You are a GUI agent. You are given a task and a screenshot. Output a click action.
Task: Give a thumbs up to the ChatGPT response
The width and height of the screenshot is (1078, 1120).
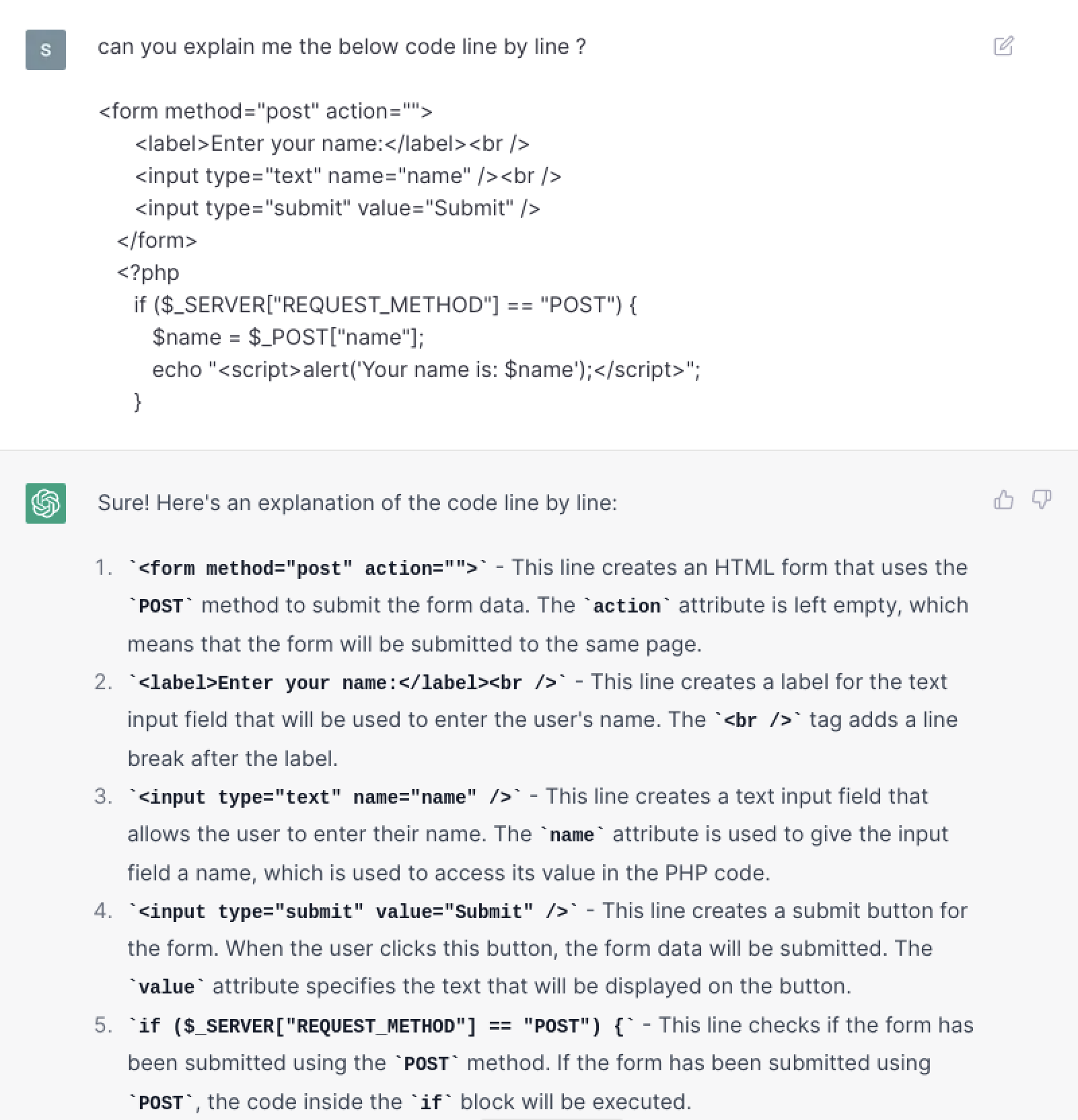point(1004,500)
